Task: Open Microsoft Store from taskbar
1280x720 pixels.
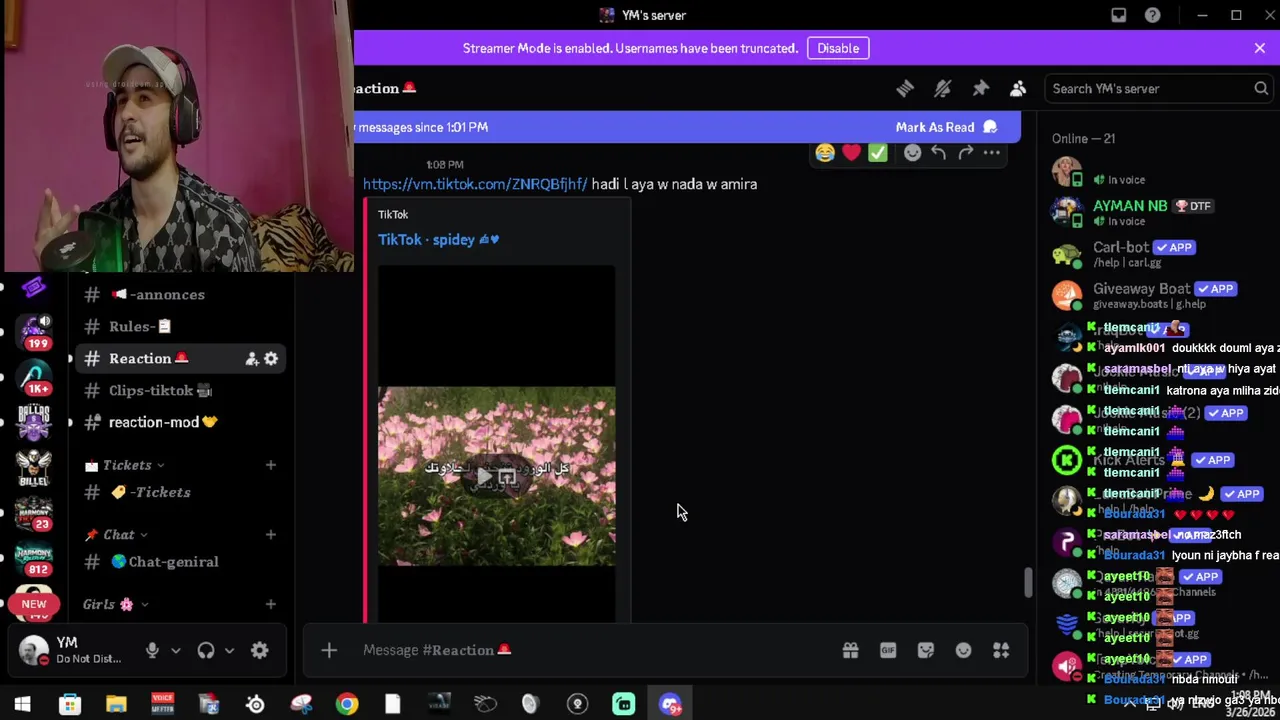Action: 69,704
